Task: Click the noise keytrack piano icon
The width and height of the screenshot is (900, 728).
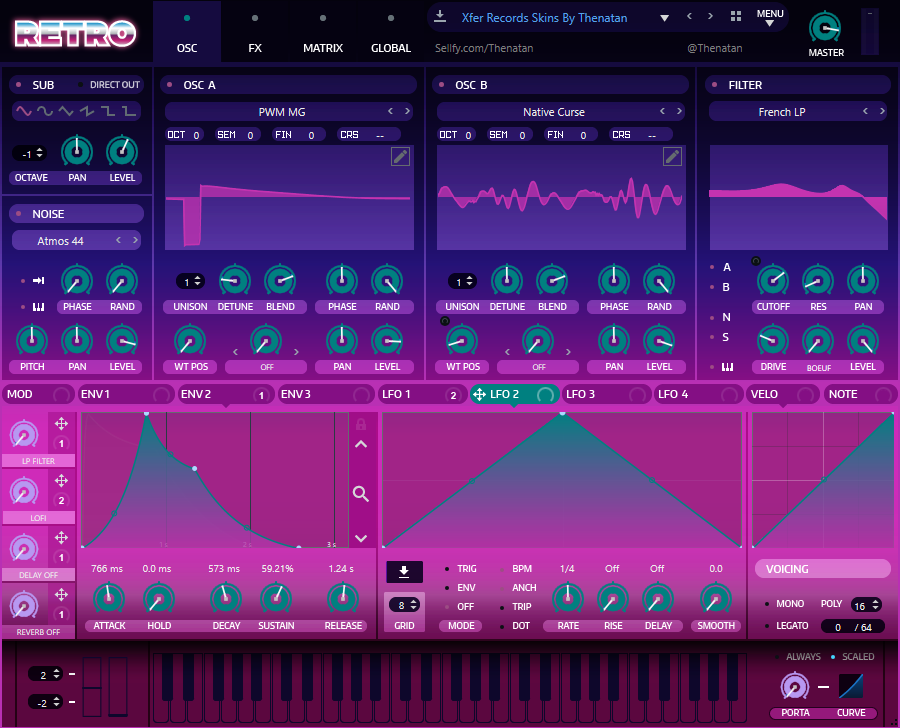Action: tap(38, 307)
